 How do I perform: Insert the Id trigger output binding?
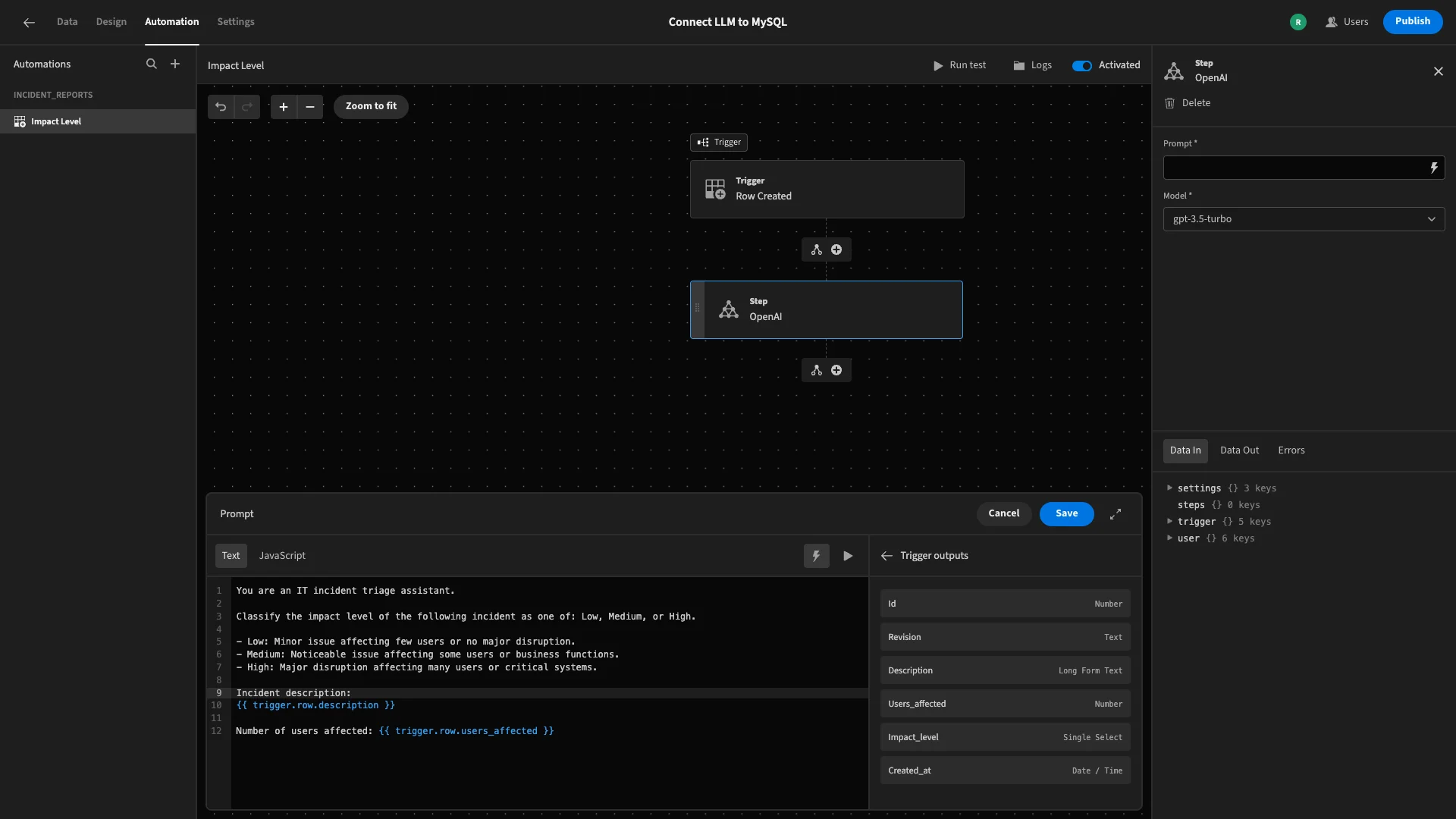1005,604
